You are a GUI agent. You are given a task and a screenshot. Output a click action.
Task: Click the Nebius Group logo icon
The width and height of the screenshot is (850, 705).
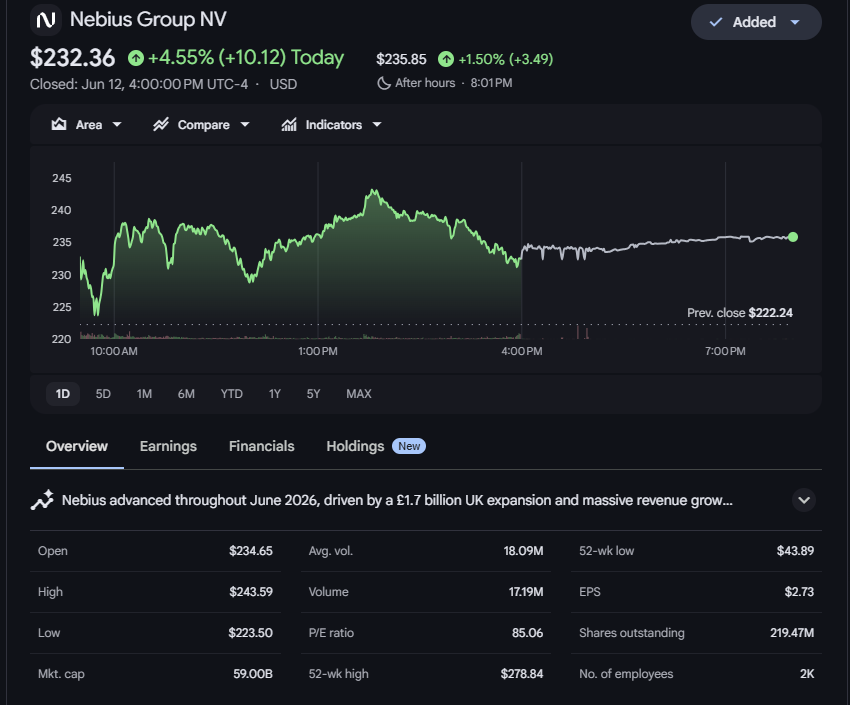coord(46,20)
